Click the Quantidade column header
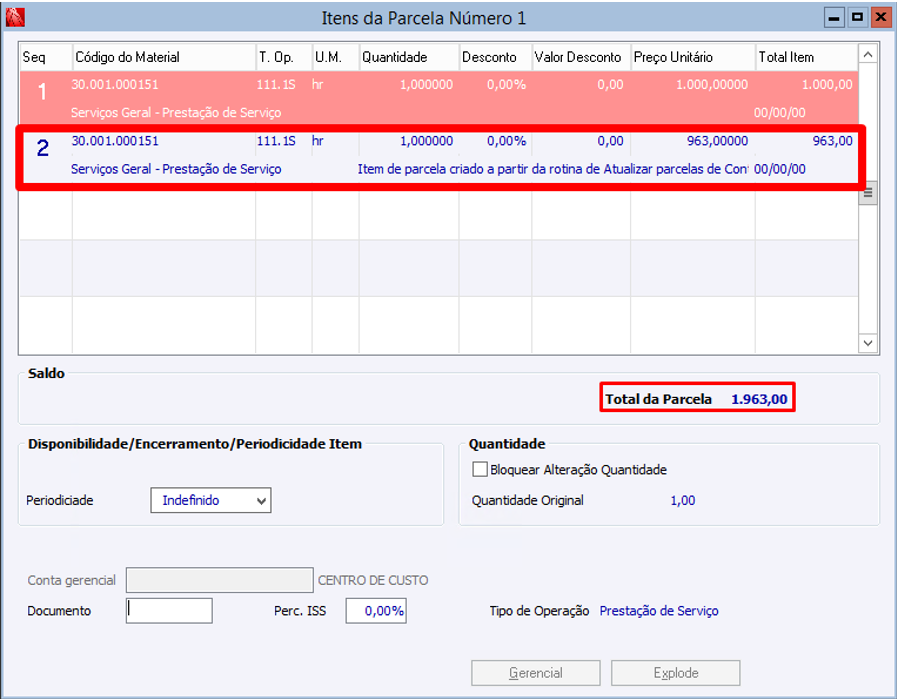 click(x=409, y=57)
